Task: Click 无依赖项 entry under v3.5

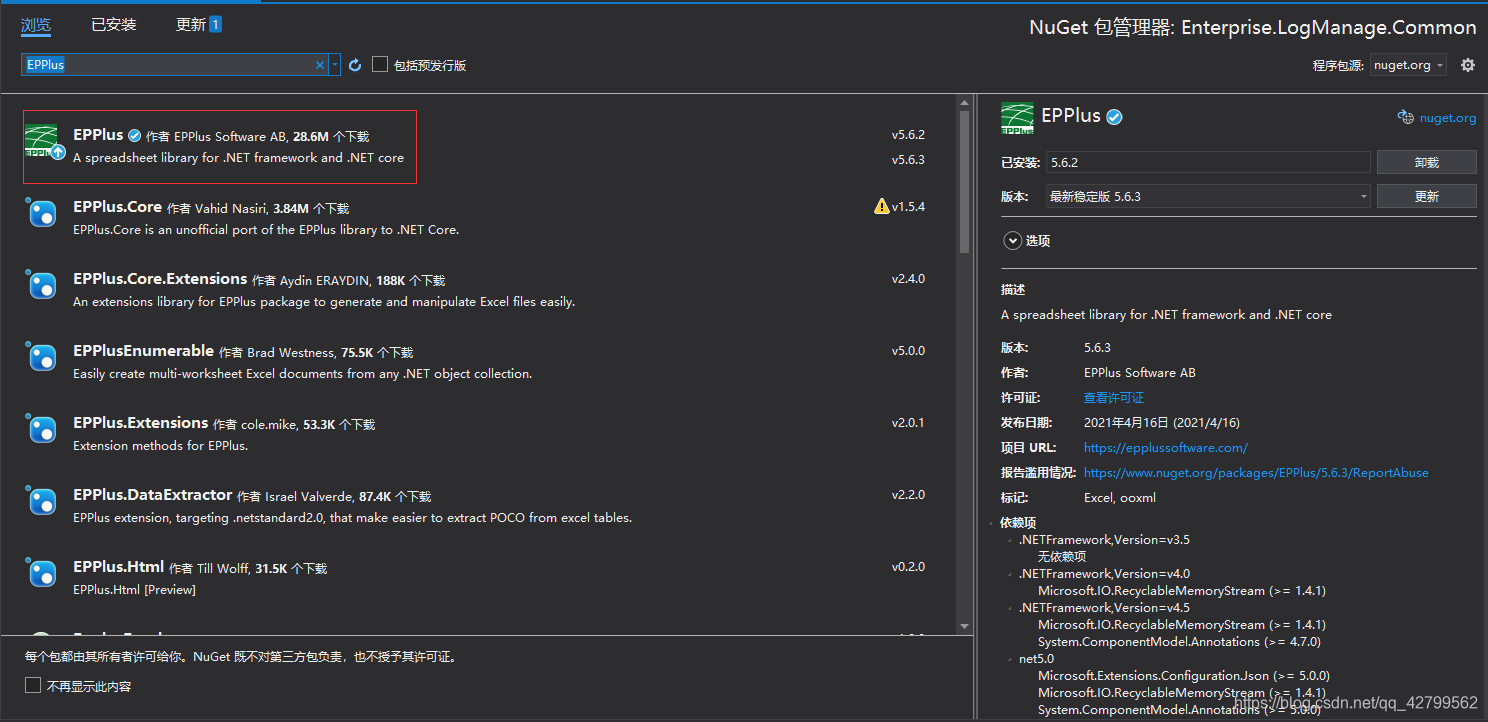Action: point(1061,557)
